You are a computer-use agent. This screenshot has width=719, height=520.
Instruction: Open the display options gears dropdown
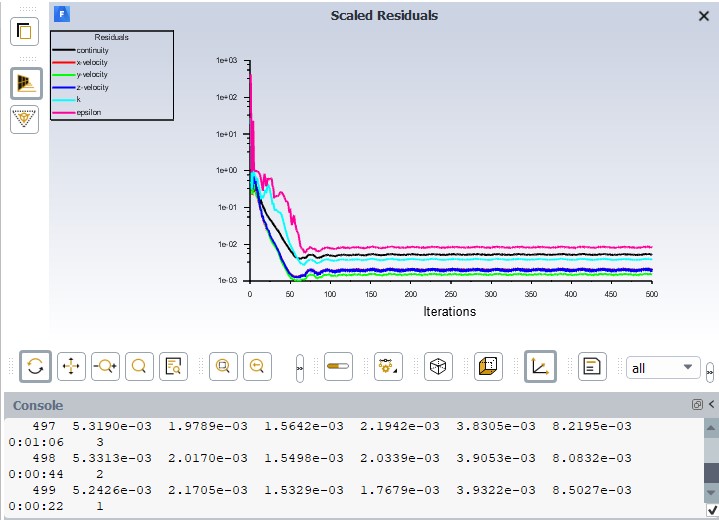(388, 366)
